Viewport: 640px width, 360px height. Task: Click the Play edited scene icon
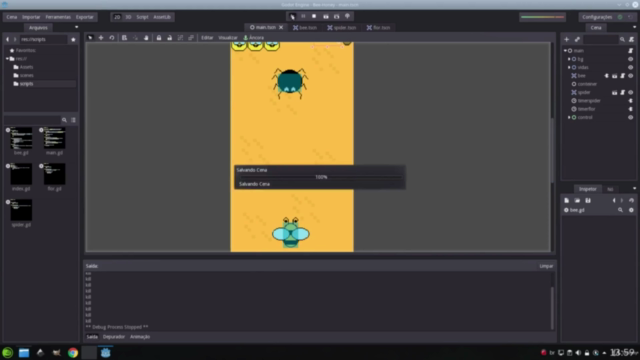click(326, 16)
